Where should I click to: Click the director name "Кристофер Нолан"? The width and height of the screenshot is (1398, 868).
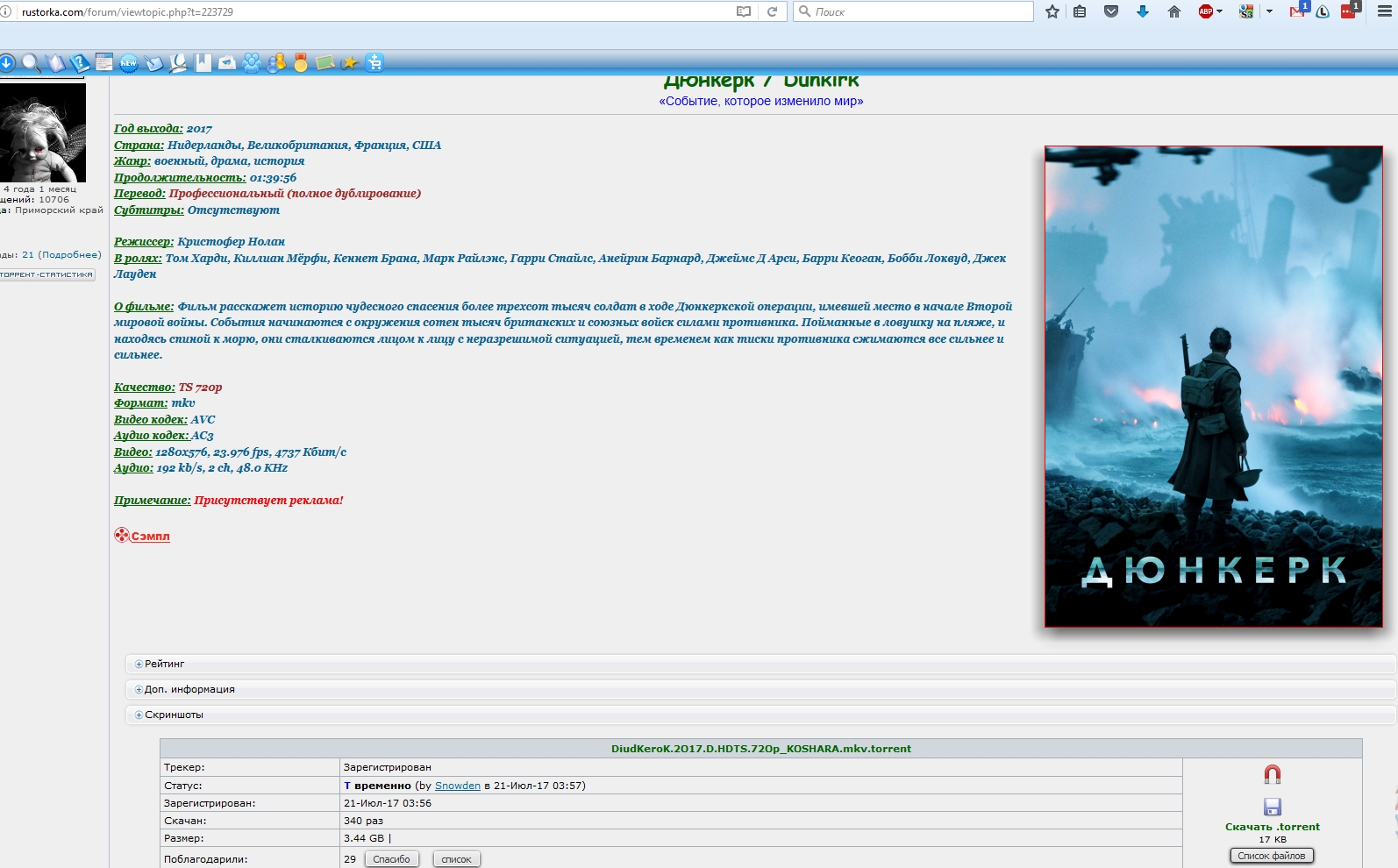[x=232, y=242]
